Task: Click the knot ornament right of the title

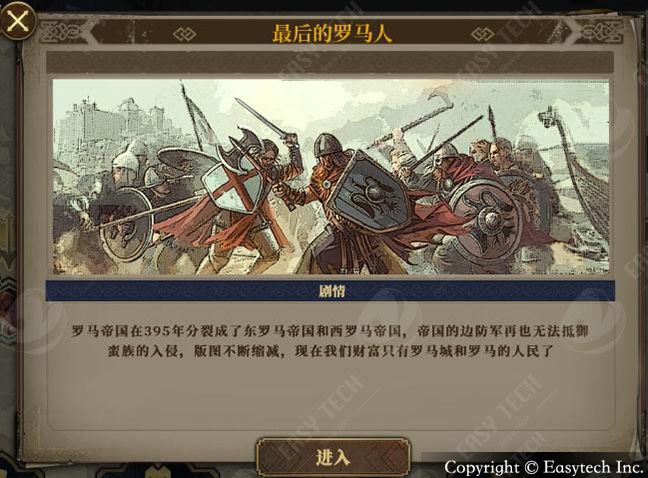Action: [x=483, y=34]
